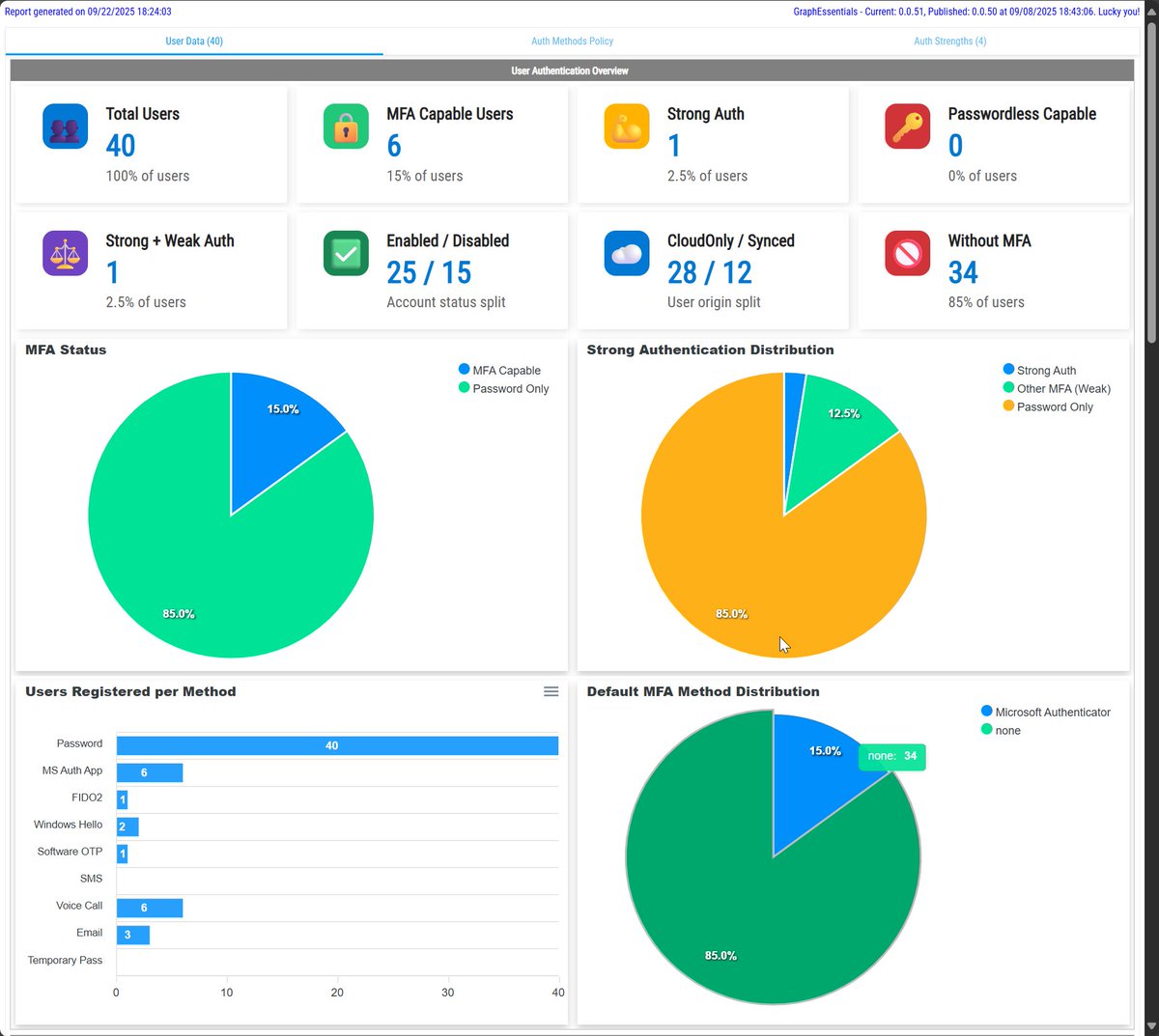
Task: Click the Windows Hello bar showing 2
Action: (127, 826)
